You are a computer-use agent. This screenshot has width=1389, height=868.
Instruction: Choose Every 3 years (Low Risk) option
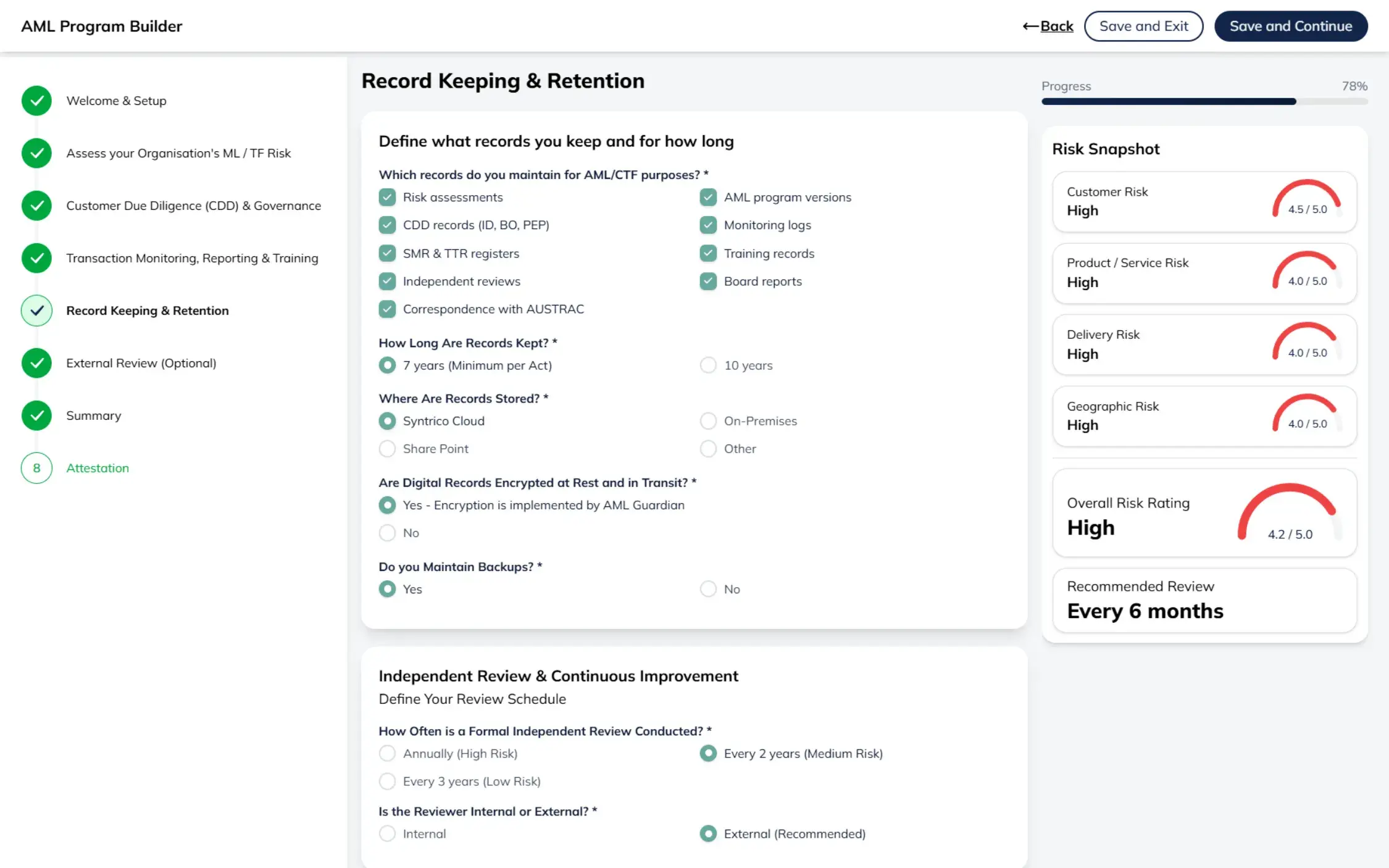click(x=387, y=781)
